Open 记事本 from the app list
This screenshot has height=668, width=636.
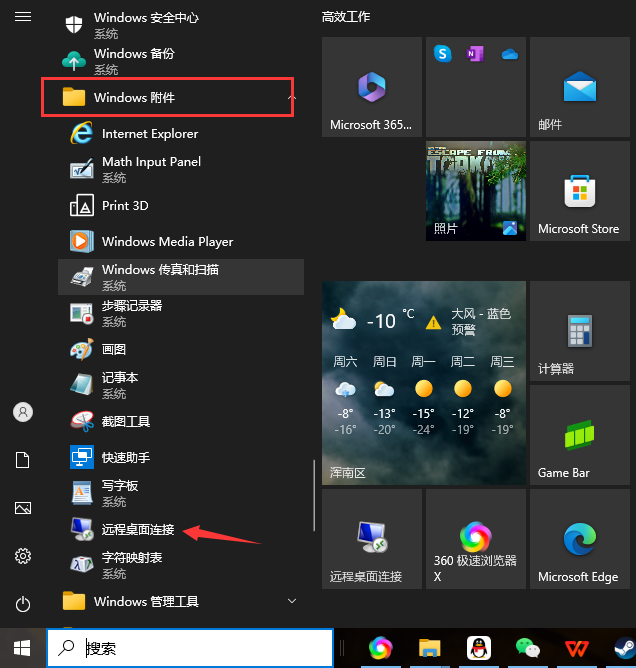click(x=120, y=378)
